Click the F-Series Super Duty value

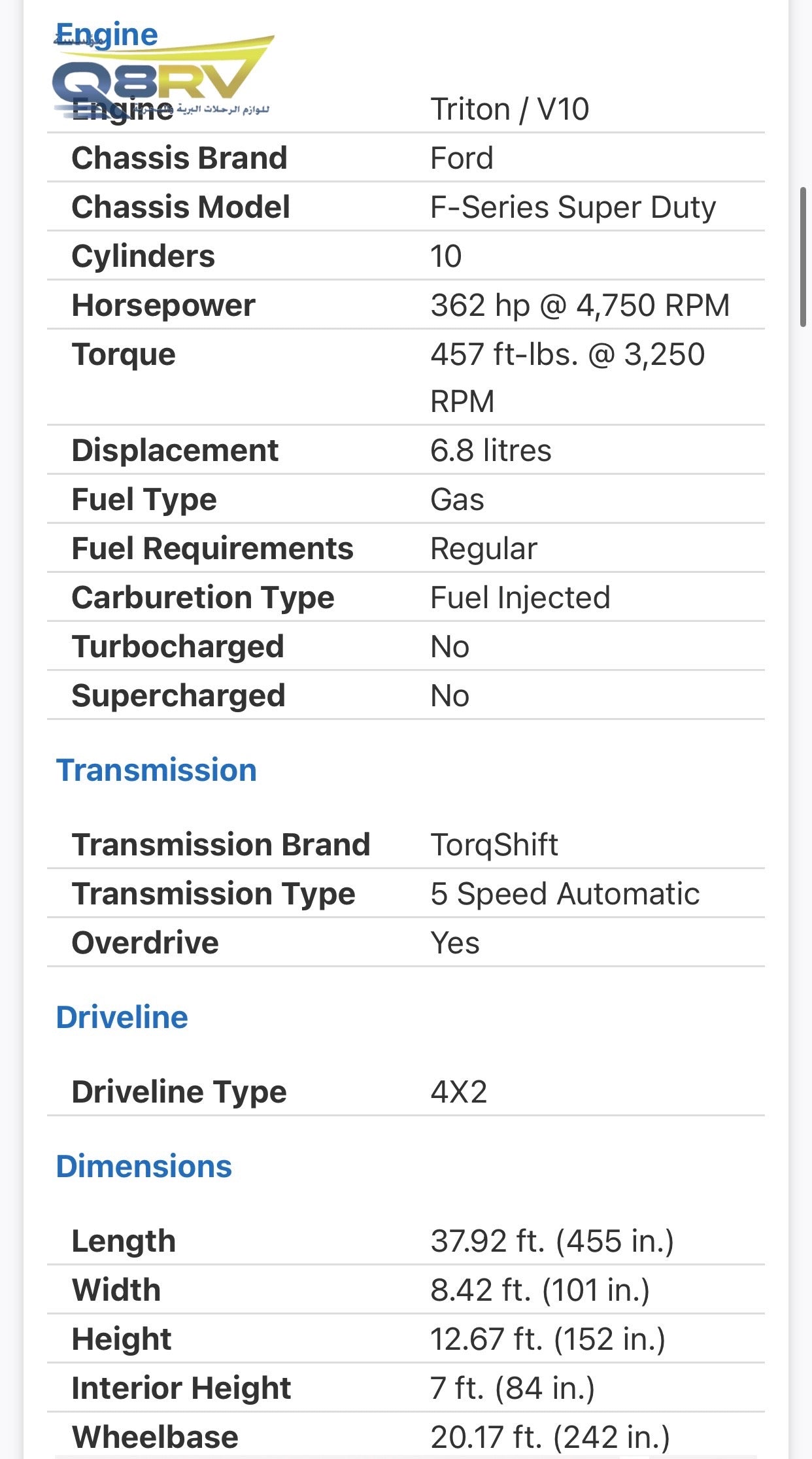[573, 207]
